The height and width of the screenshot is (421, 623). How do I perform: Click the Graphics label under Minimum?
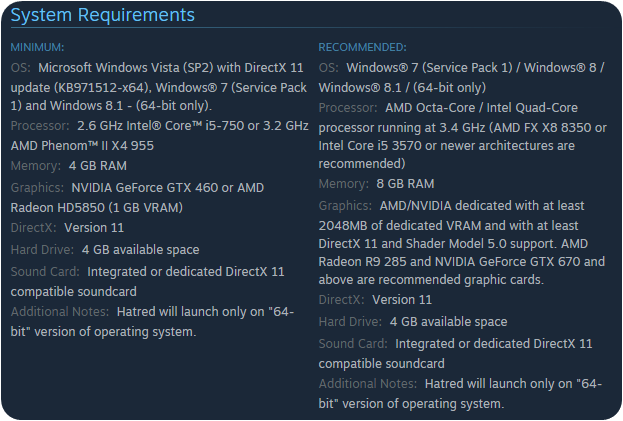38,188
